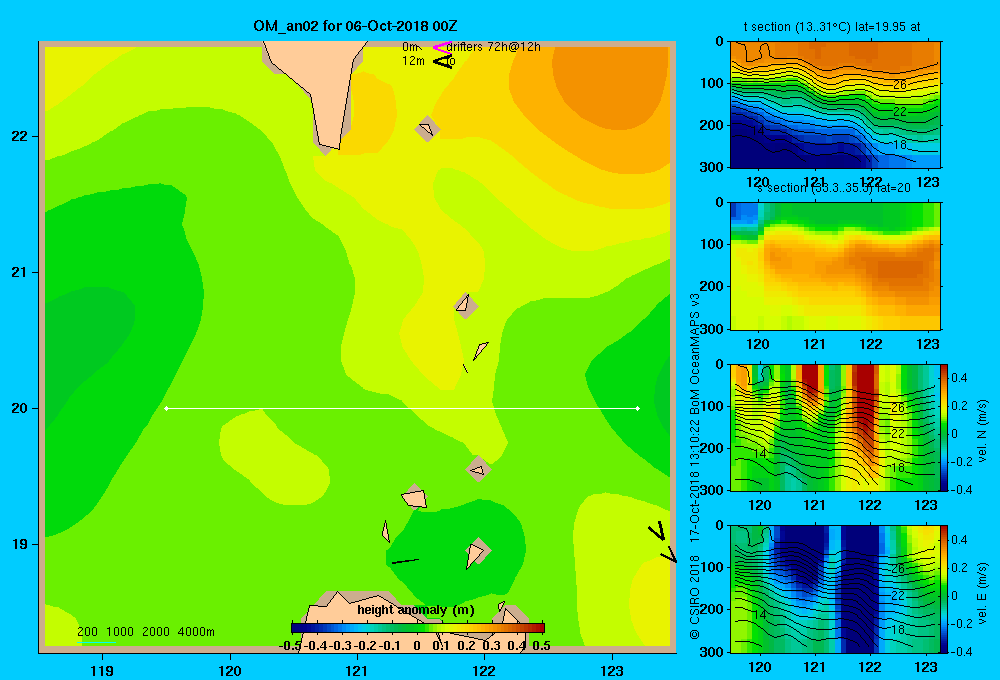1000x680 pixels.
Task: Click depth label '300' on s section axis
Action: (713, 329)
